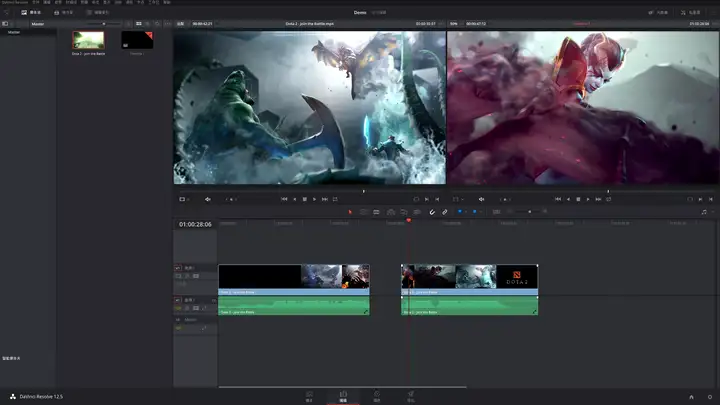720x405 pixels.
Task: Open flag color dropdown arrow
Action: [x=466, y=212]
